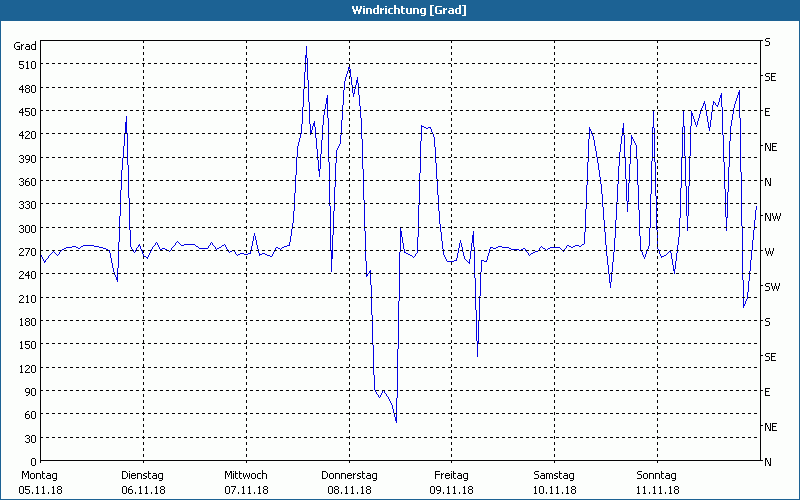Select the date 08.11.18 on the x-axis
The width and height of the screenshot is (800, 500).
click(x=349, y=490)
